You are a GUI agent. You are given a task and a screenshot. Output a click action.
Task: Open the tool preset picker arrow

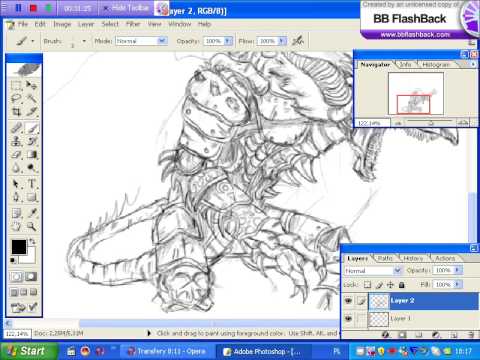[33, 41]
